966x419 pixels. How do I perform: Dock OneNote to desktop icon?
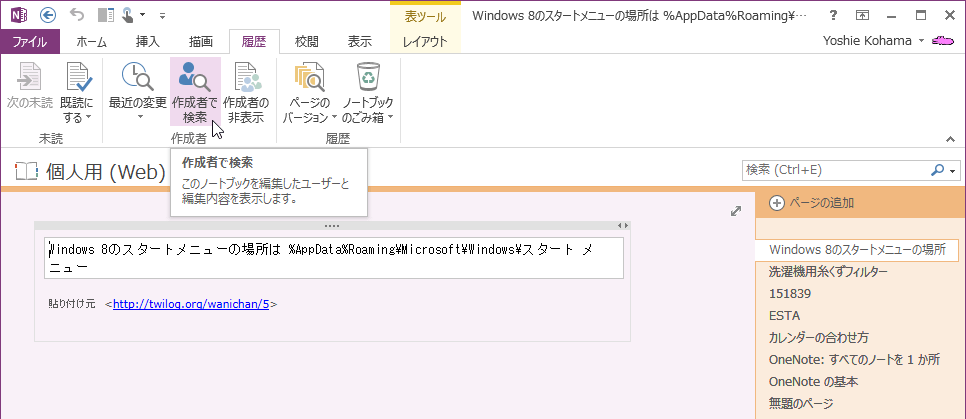[x=106, y=15]
